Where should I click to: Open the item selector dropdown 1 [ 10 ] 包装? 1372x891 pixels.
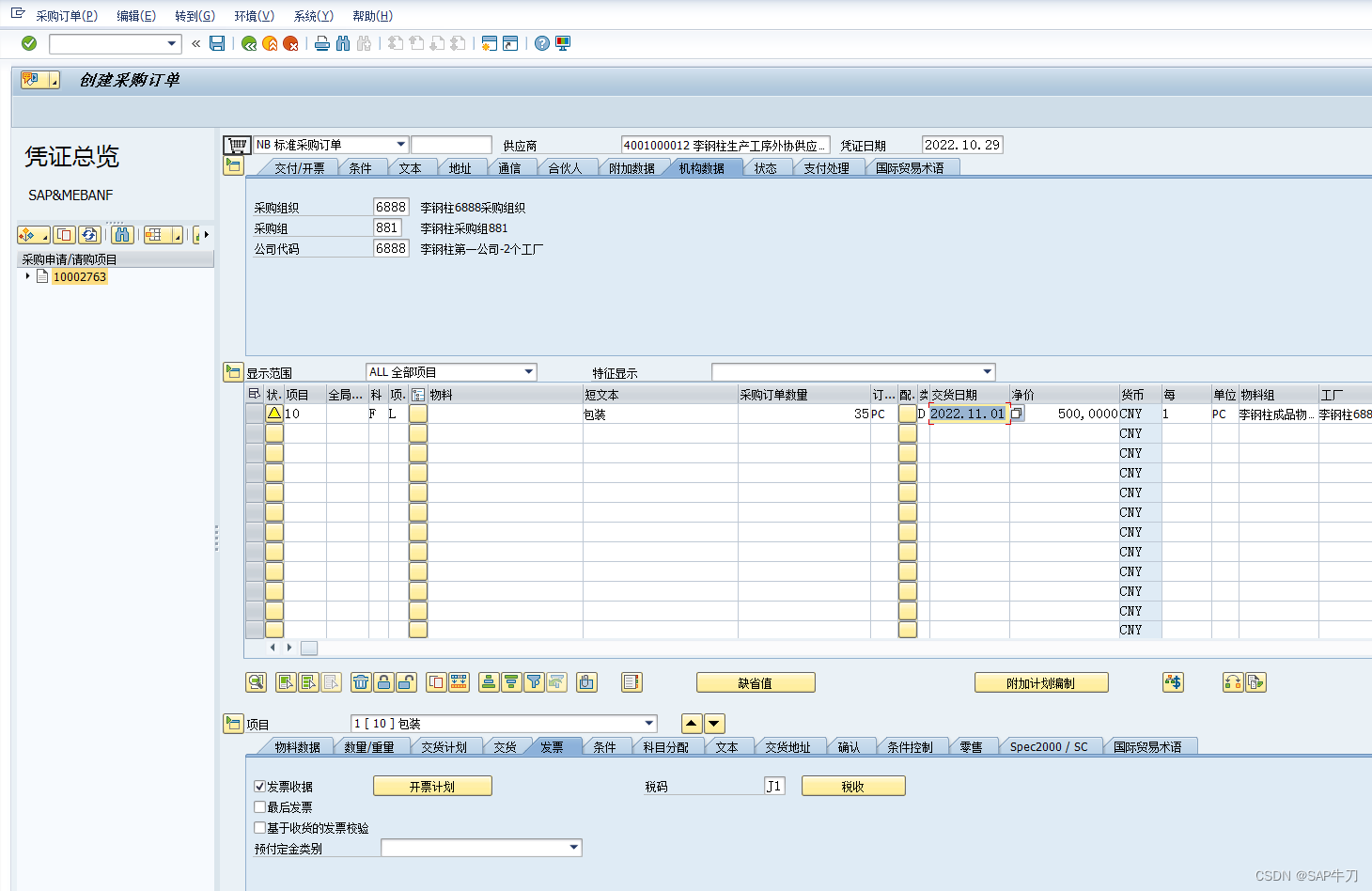coord(649,724)
